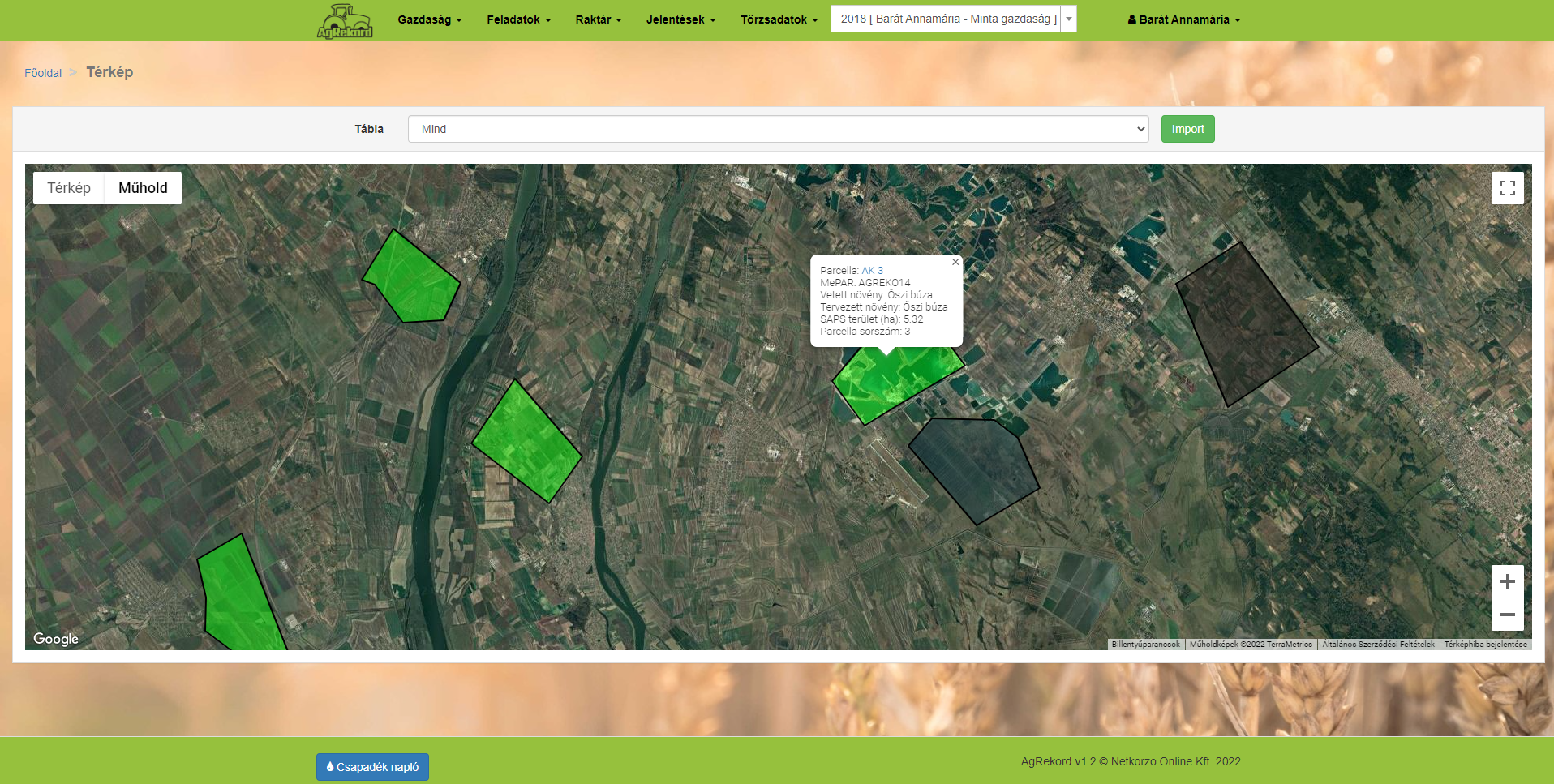The width and height of the screenshot is (1554, 784).
Task: Click Térképhiba bejelentése map link
Action: click(x=1485, y=645)
